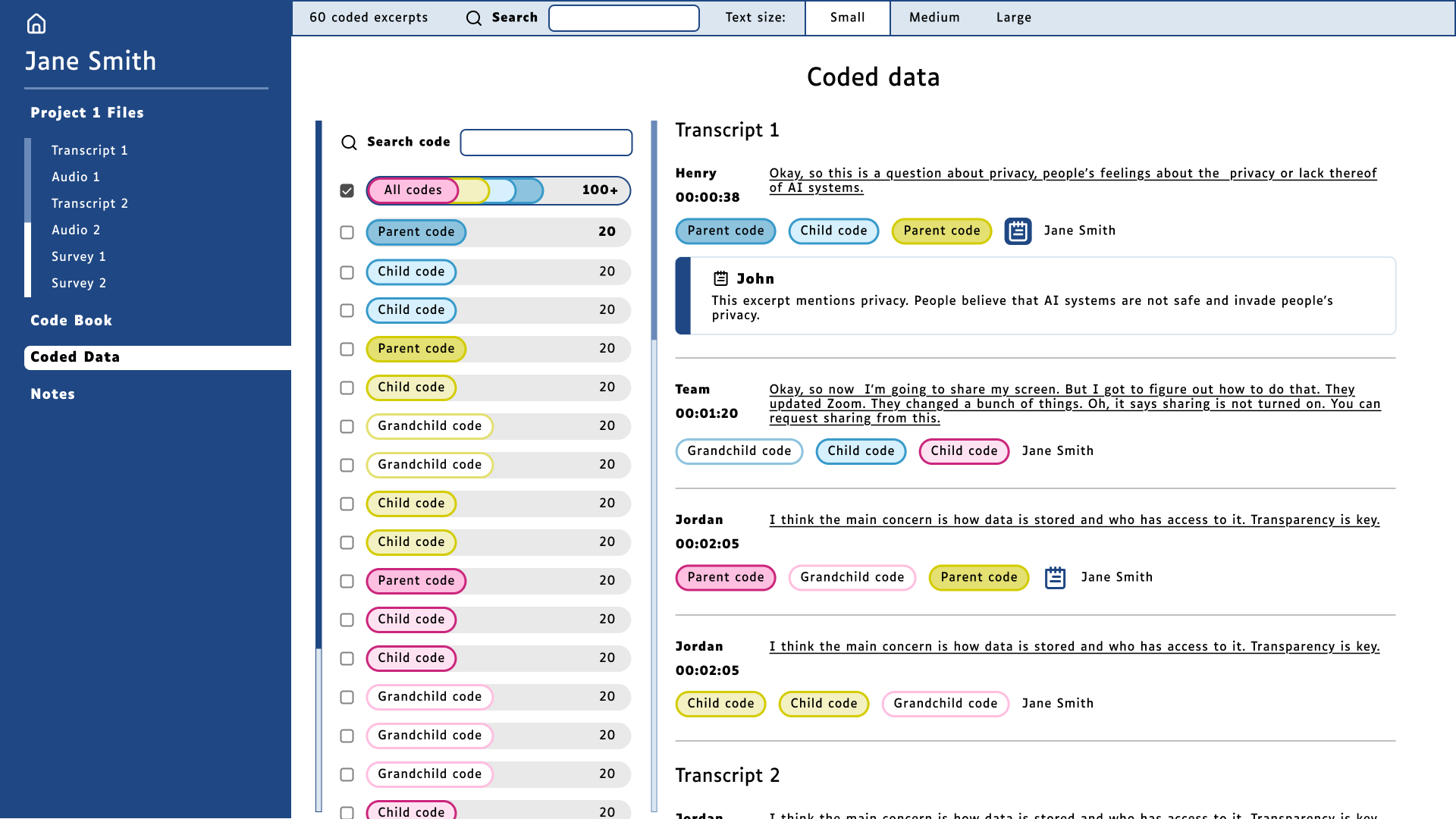
Task: Click the Search code magnifier icon
Action: click(x=349, y=143)
